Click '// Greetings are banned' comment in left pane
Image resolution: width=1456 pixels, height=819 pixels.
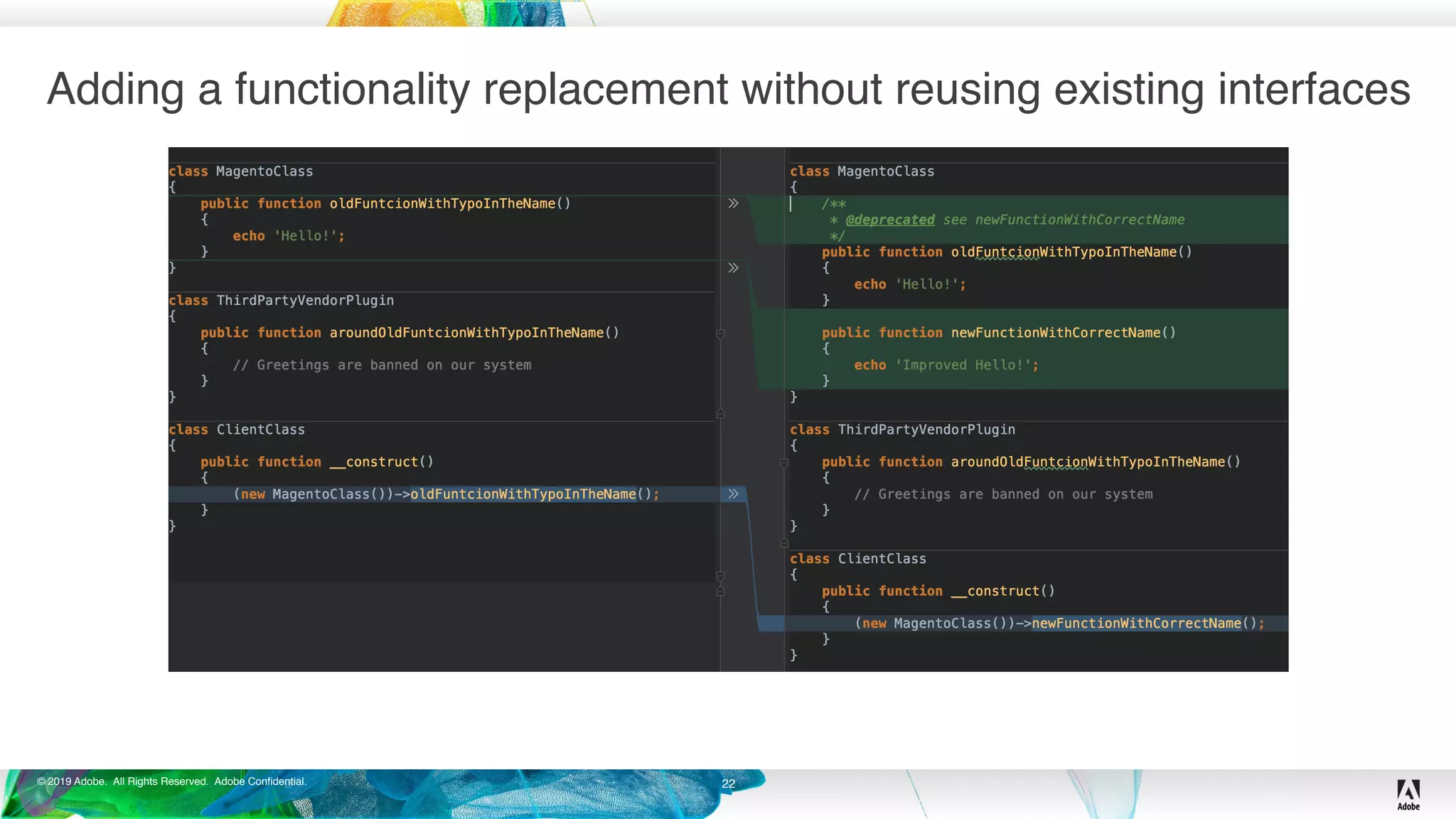coord(382,365)
